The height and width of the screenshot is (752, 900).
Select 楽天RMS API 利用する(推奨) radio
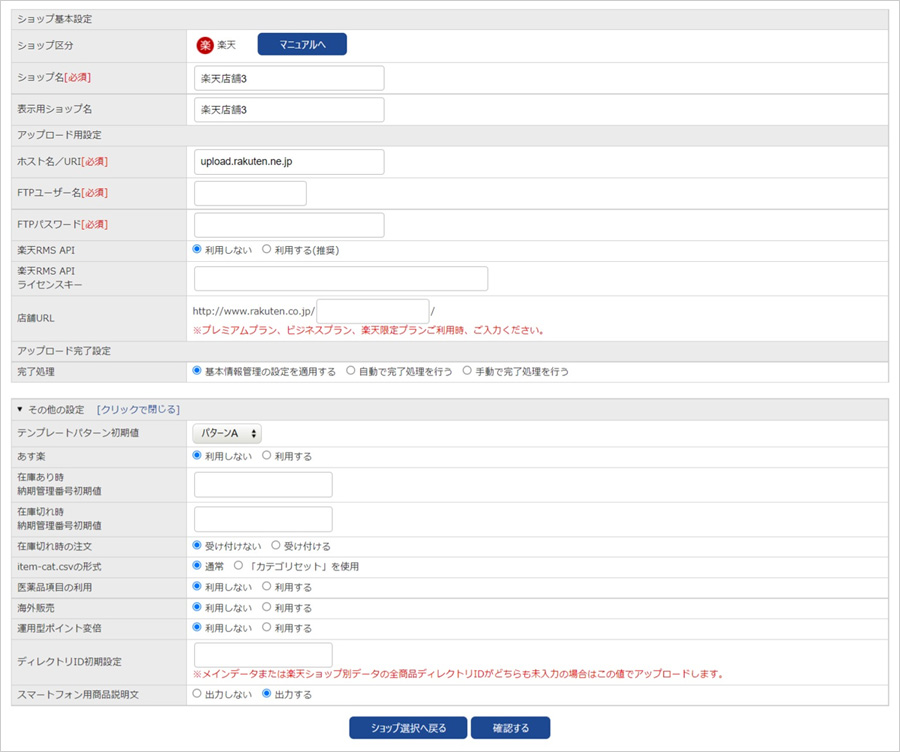[266, 249]
